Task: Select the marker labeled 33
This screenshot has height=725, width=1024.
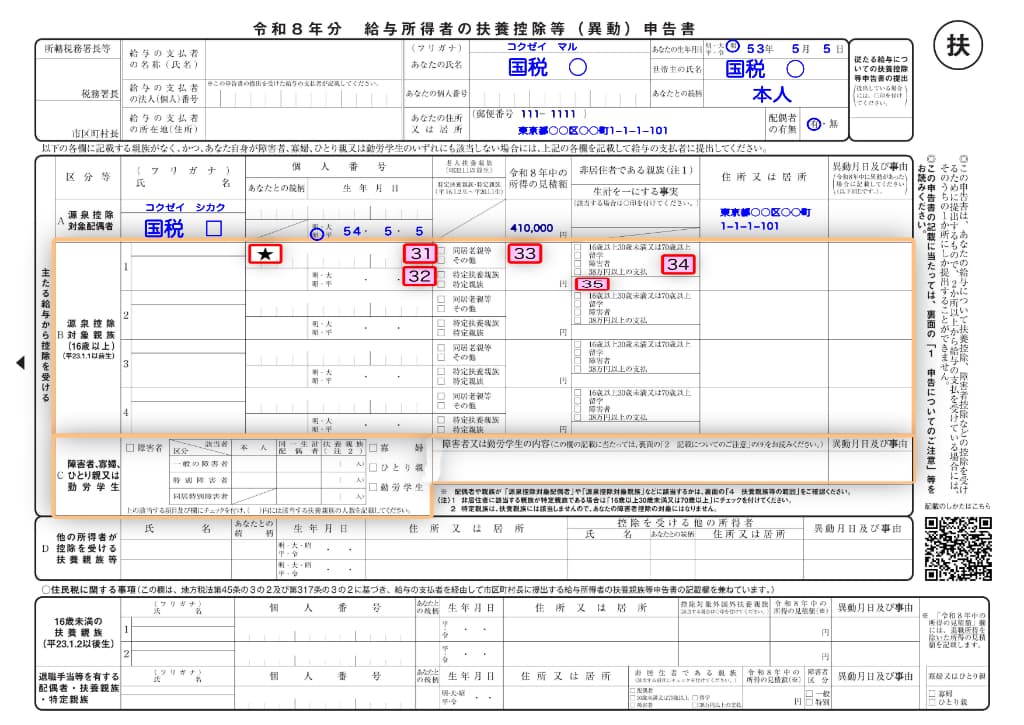Action: (x=524, y=254)
